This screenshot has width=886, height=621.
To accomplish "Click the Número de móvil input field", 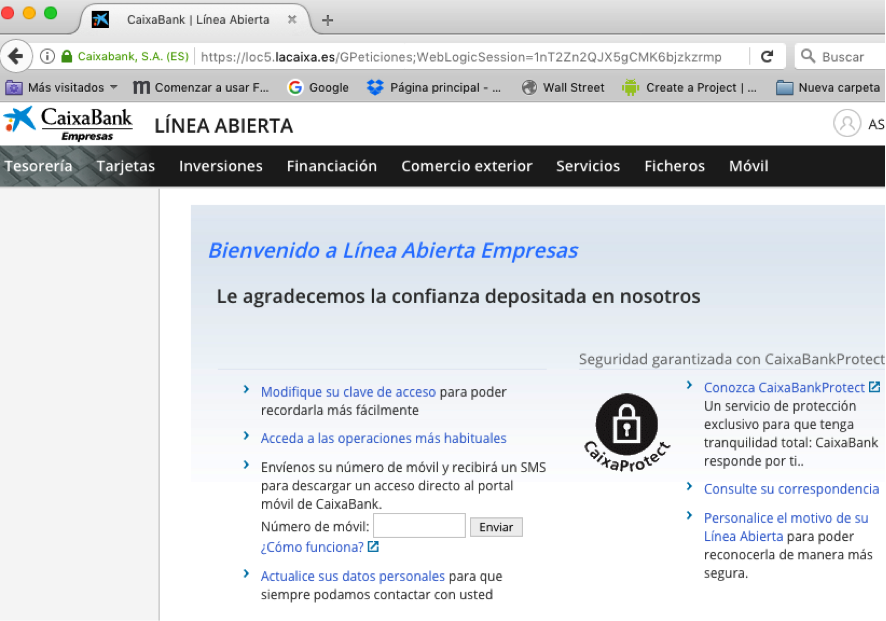I will pyautogui.click(x=419, y=526).
